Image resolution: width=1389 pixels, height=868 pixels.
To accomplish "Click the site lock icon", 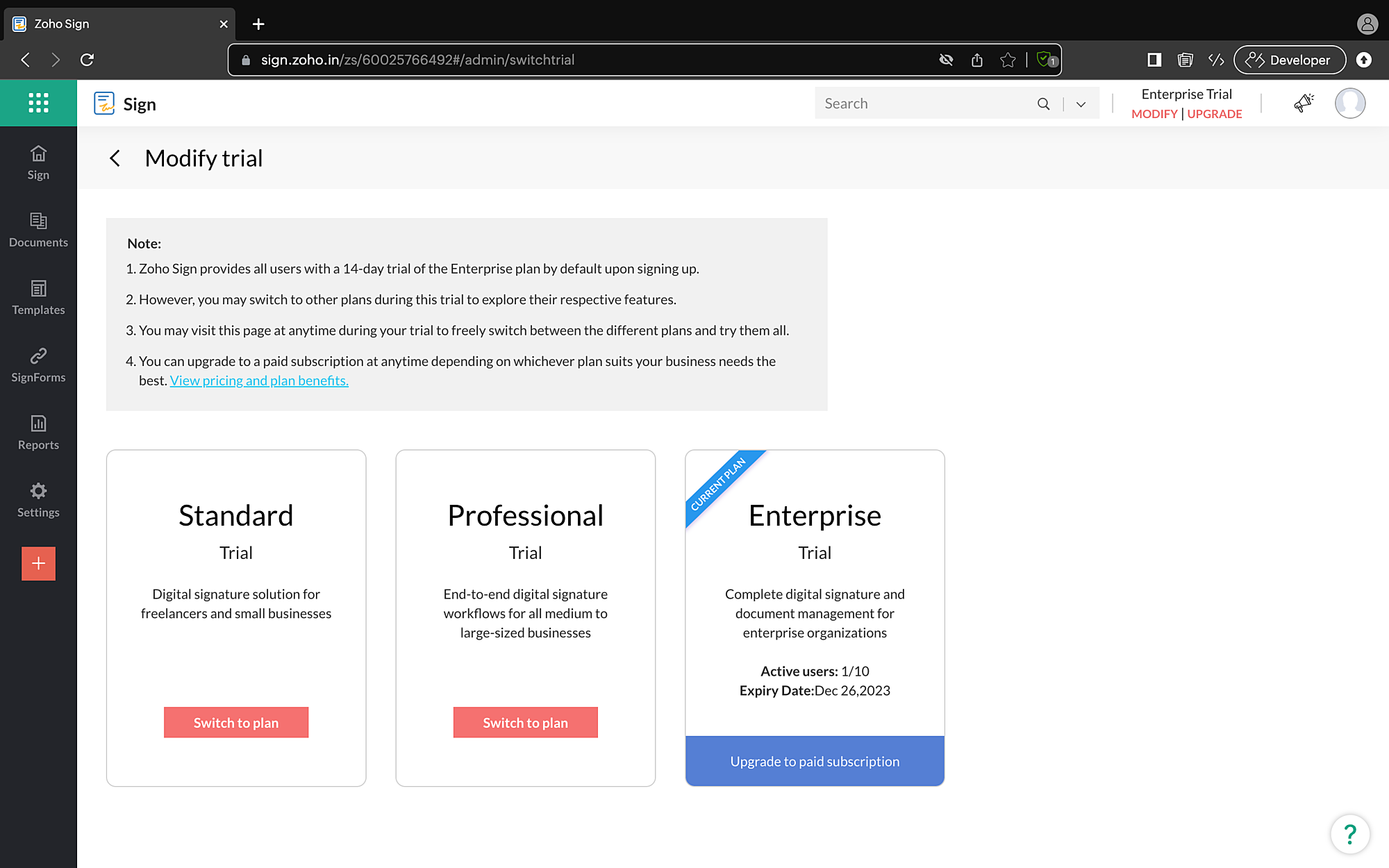I will (x=245, y=60).
